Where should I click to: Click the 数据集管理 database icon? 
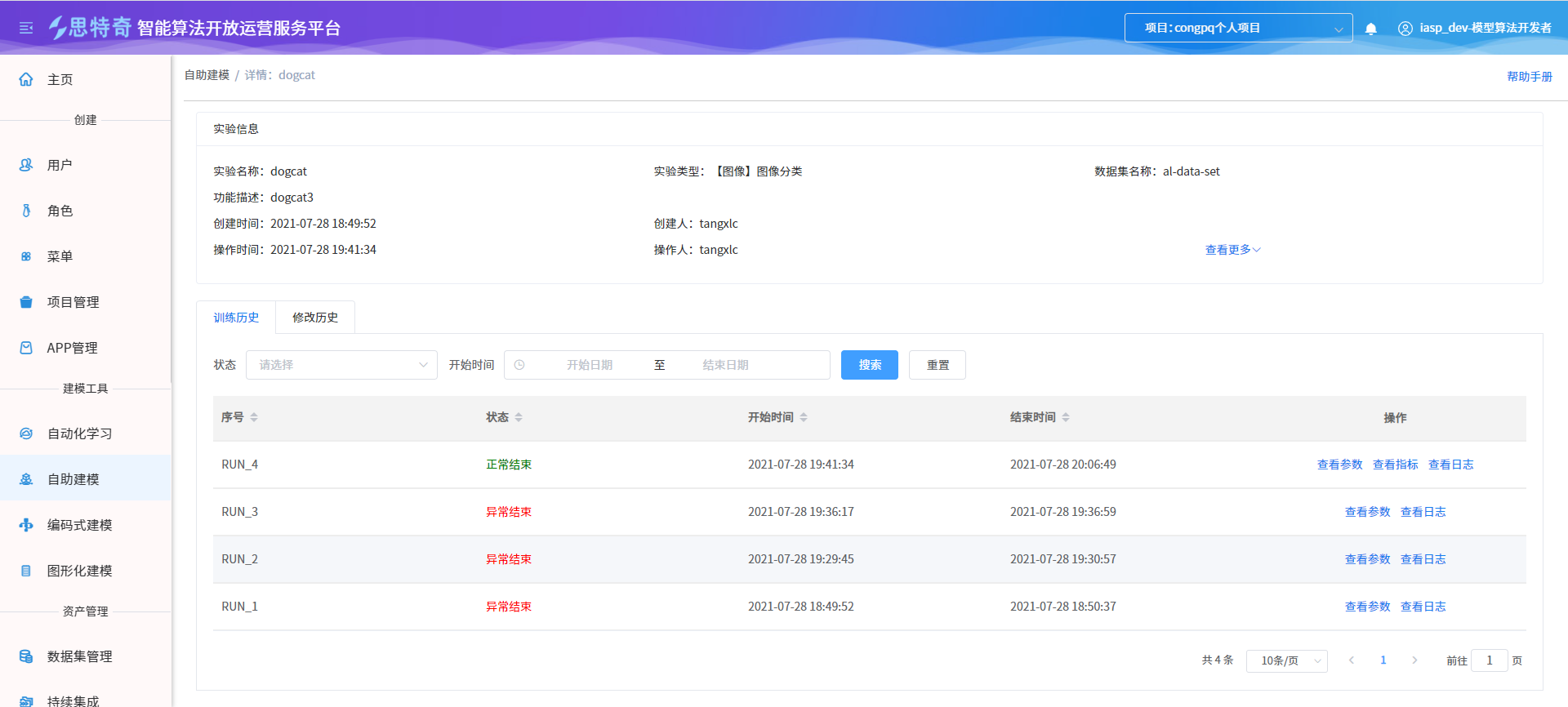(x=26, y=656)
